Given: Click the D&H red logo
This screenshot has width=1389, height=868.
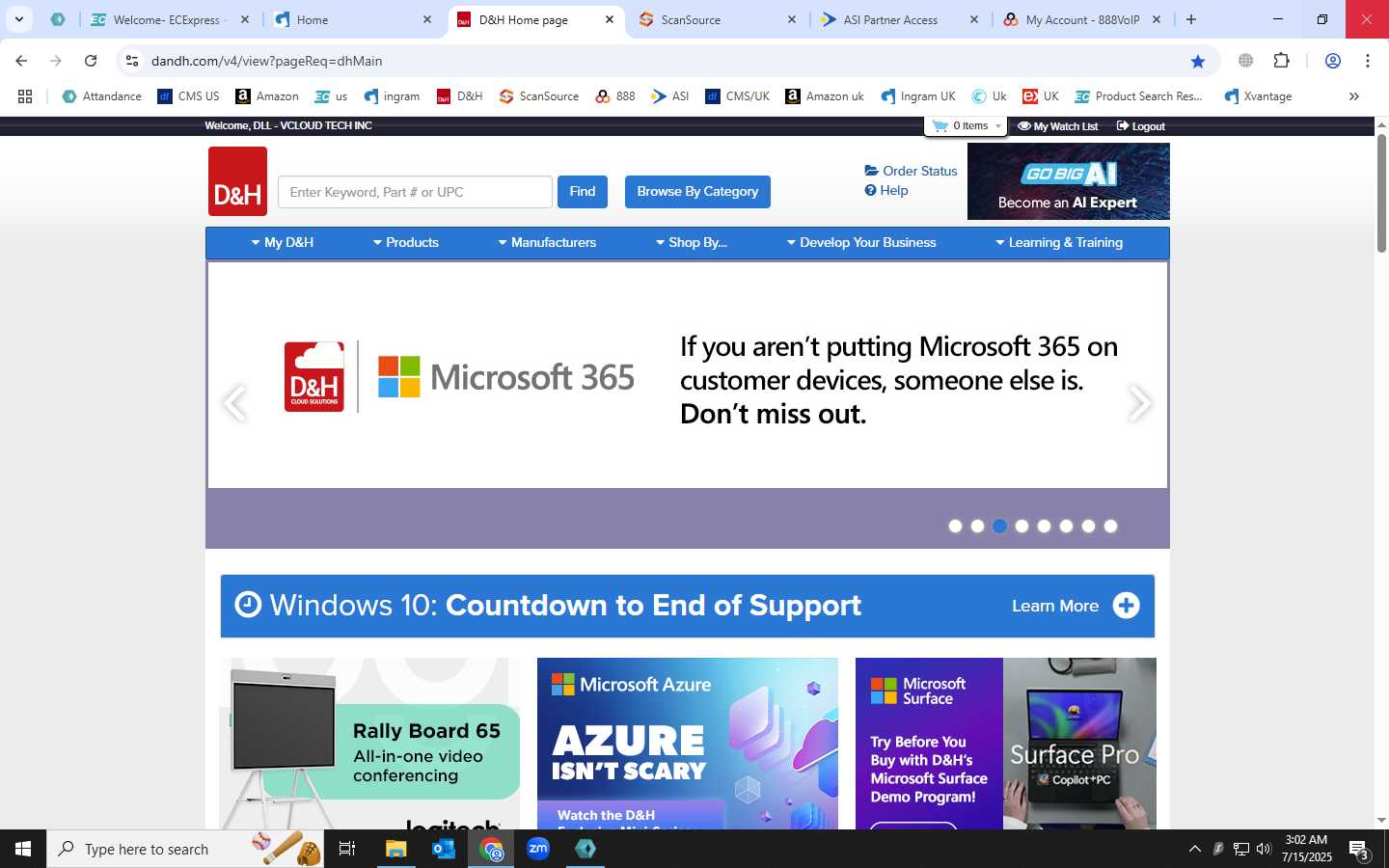Looking at the screenshot, I should (x=237, y=181).
